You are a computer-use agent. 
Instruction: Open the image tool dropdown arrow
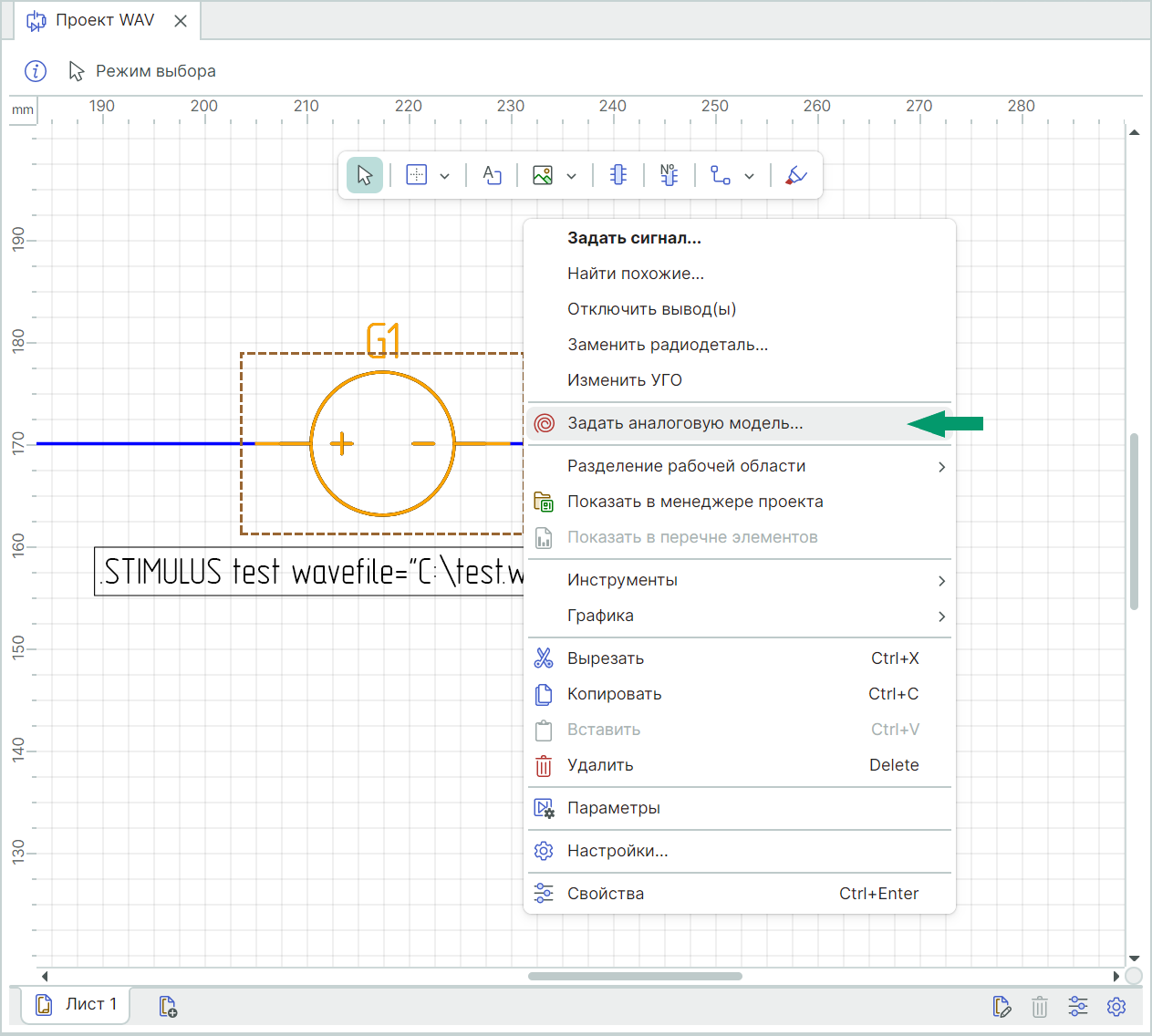pyautogui.click(x=572, y=176)
